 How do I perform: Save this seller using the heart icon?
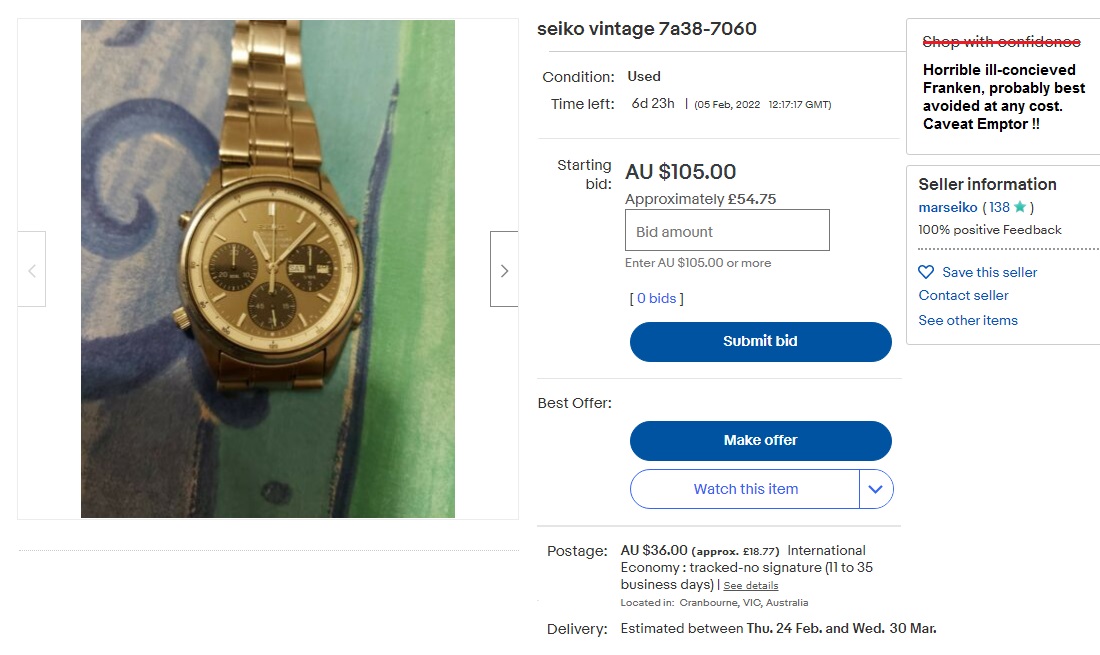pos(925,272)
